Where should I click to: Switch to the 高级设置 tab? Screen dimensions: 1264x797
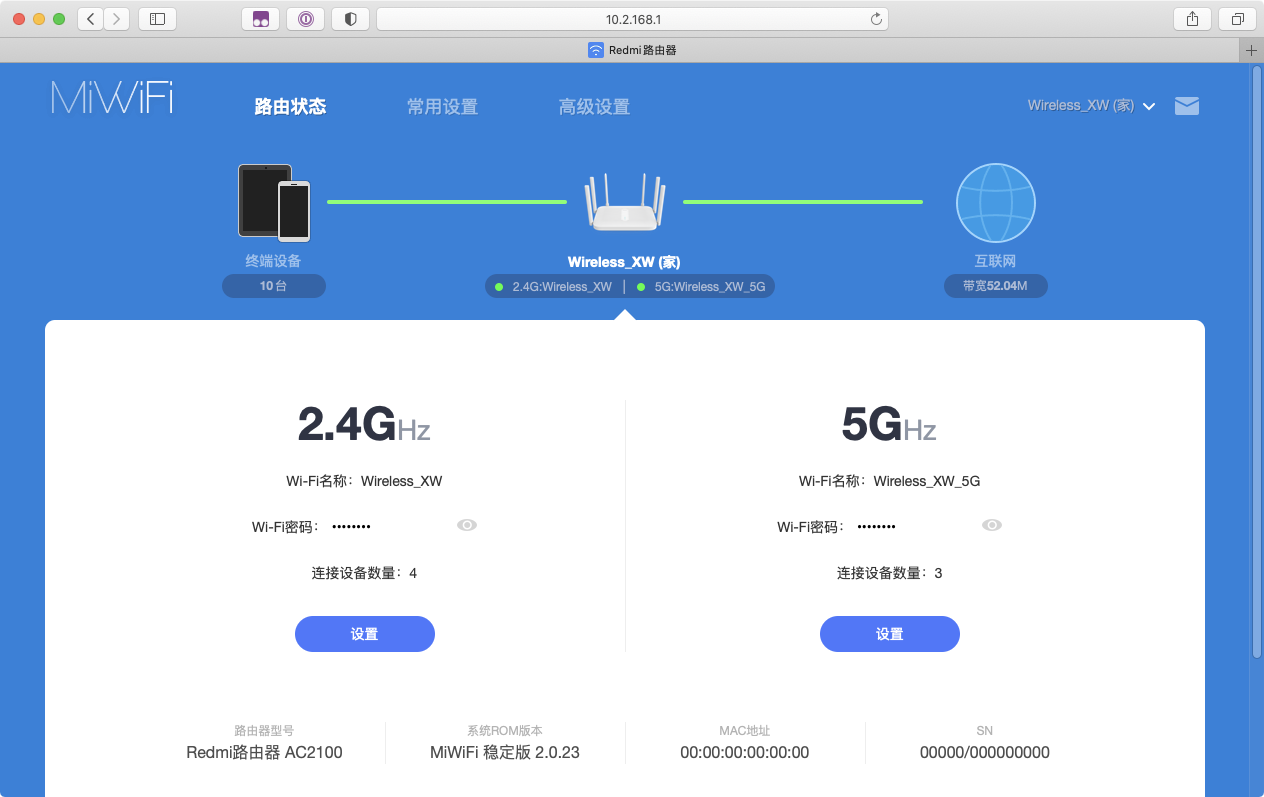click(x=594, y=107)
